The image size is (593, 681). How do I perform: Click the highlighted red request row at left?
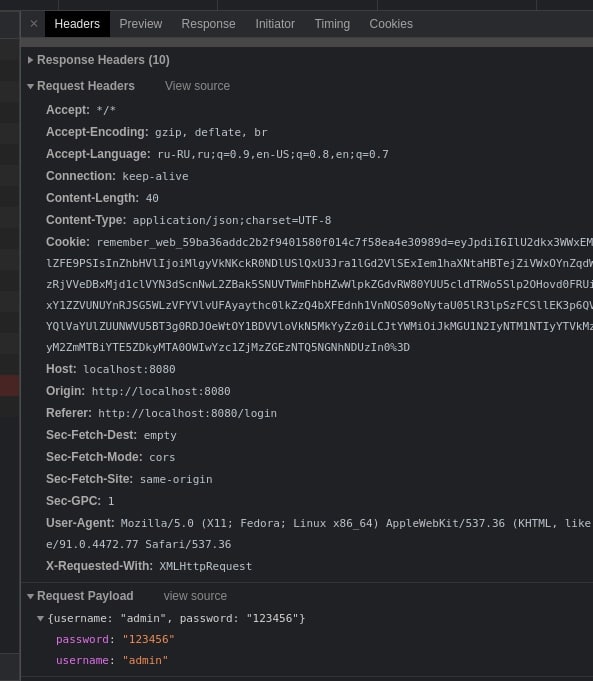(10, 386)
